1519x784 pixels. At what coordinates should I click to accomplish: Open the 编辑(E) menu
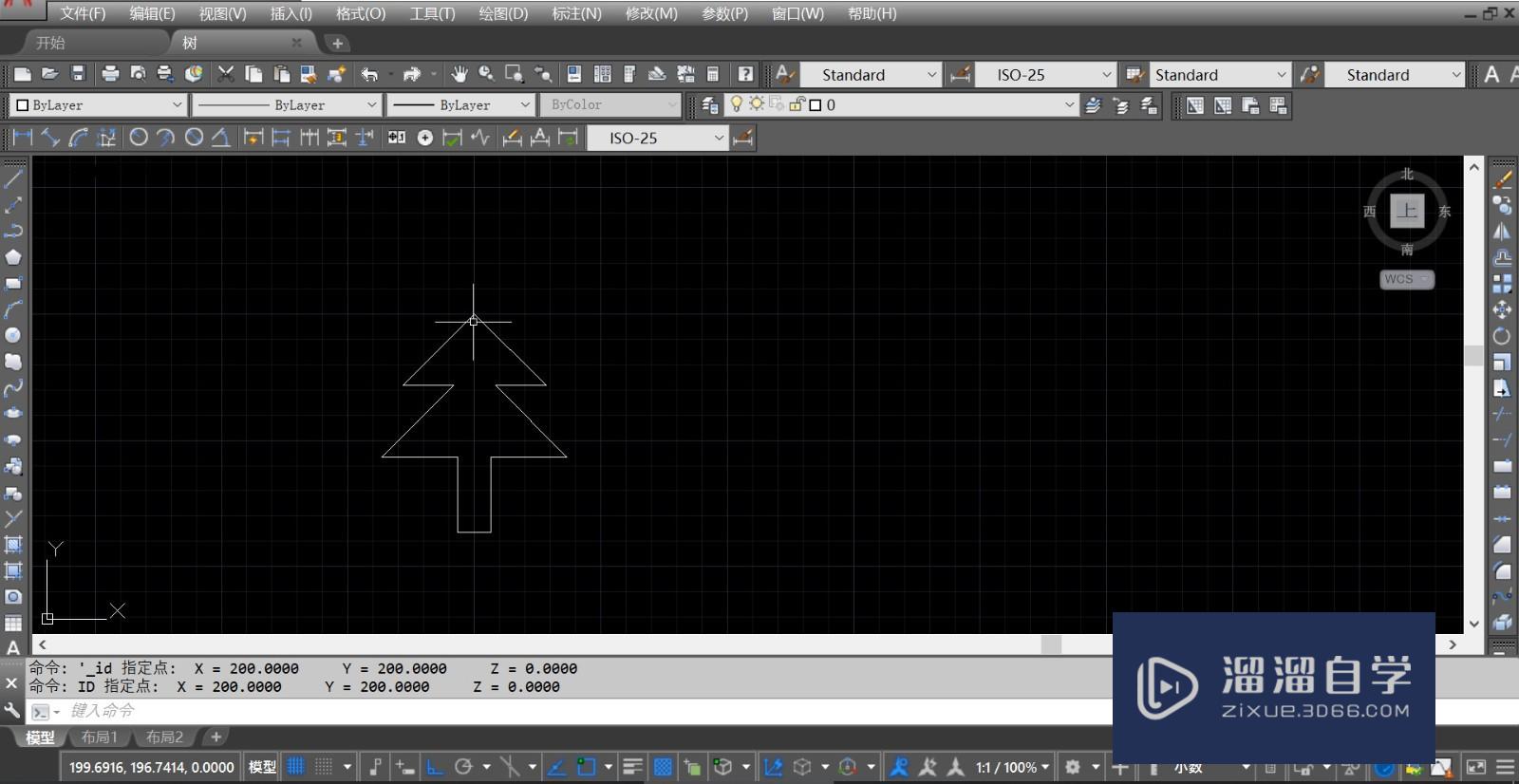click(x=152, y=13)
